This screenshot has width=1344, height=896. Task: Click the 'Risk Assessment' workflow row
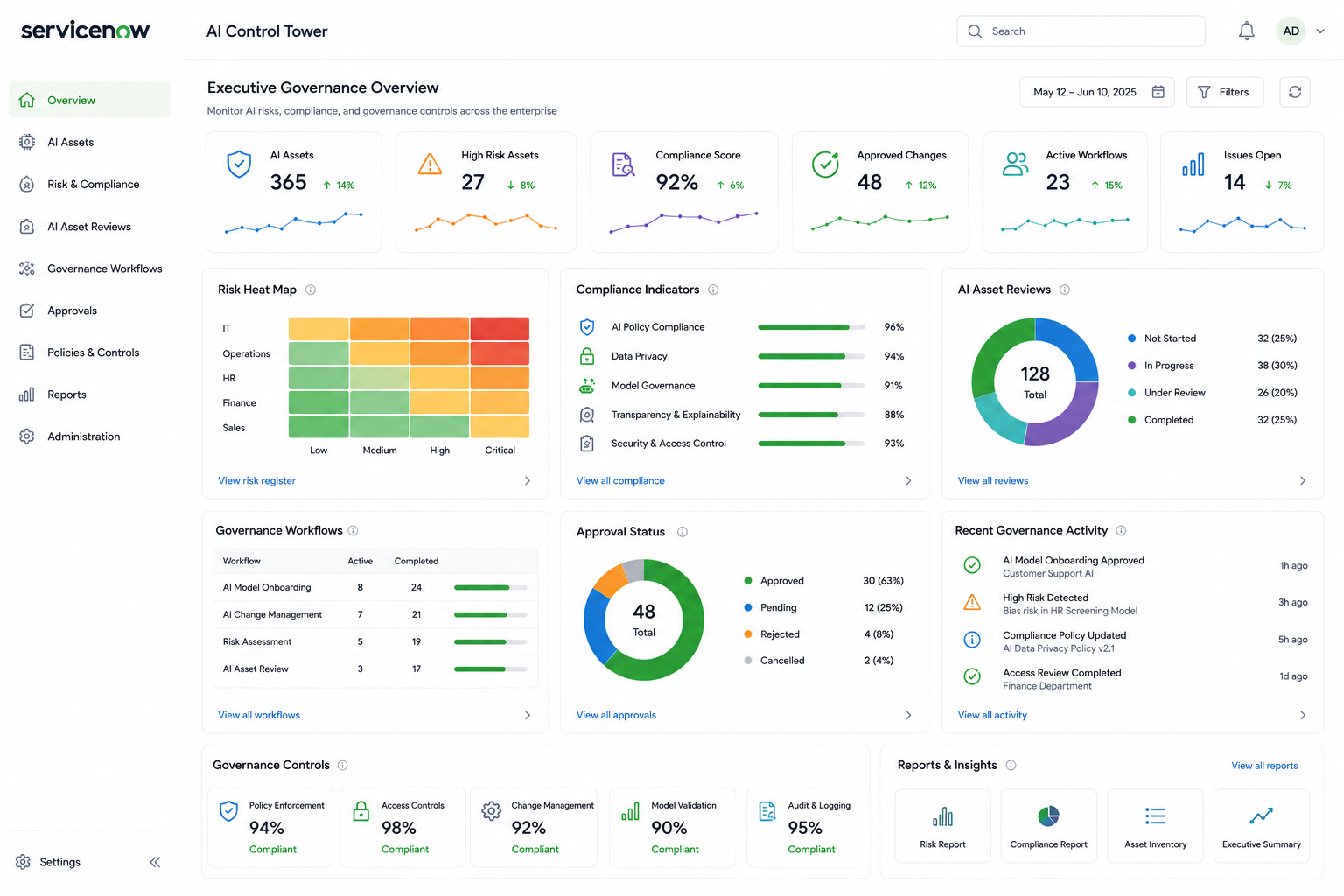click(375, 641)
